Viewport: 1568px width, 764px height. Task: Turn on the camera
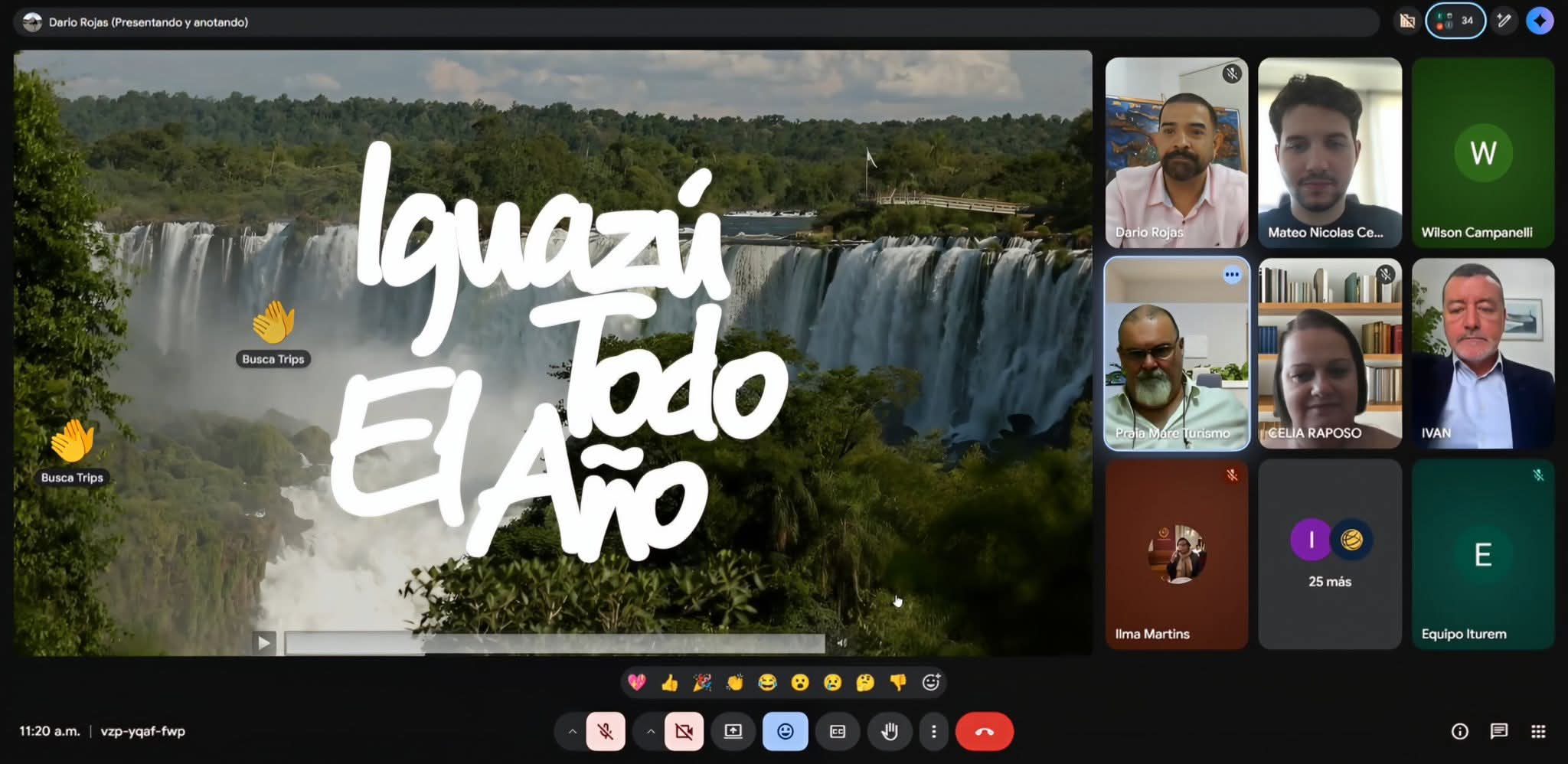point(684,732)
